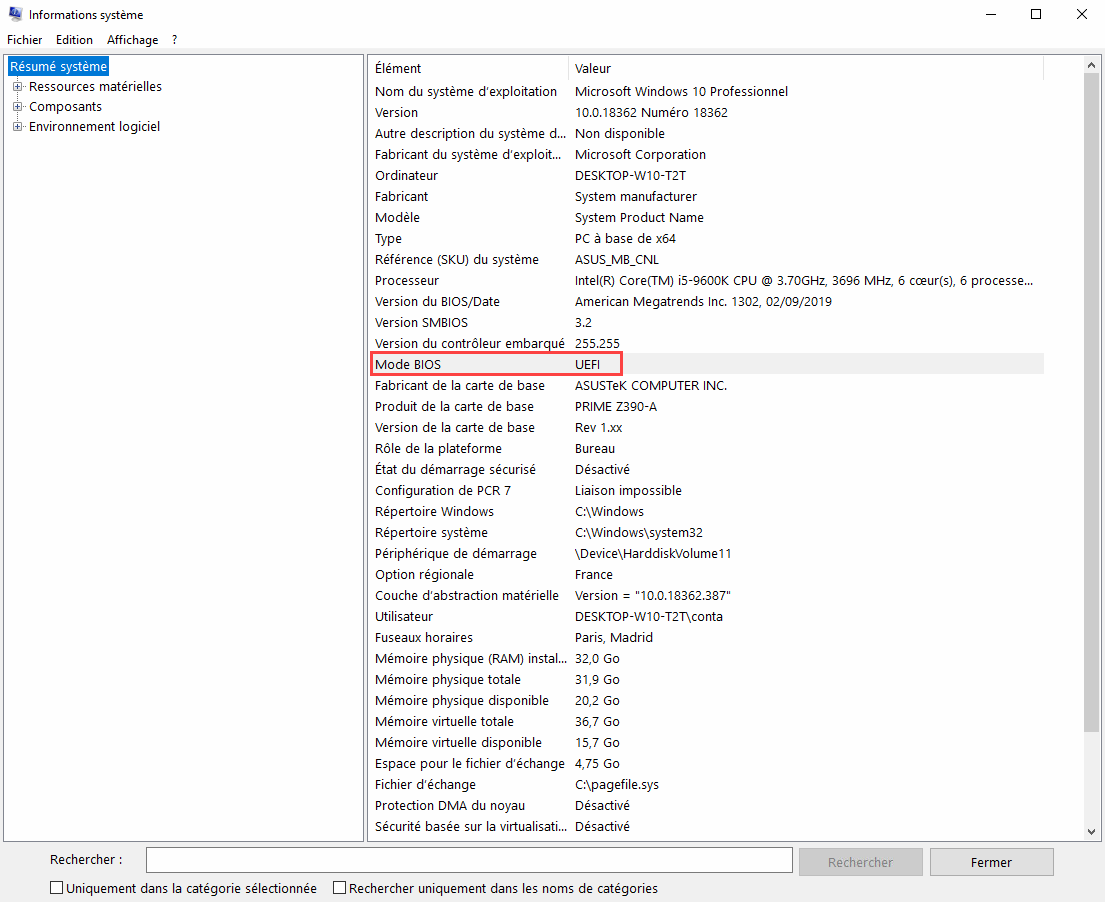Select the Utilisateur row
The height and width of the screenshot is (902, 1105).
point(707,617)
